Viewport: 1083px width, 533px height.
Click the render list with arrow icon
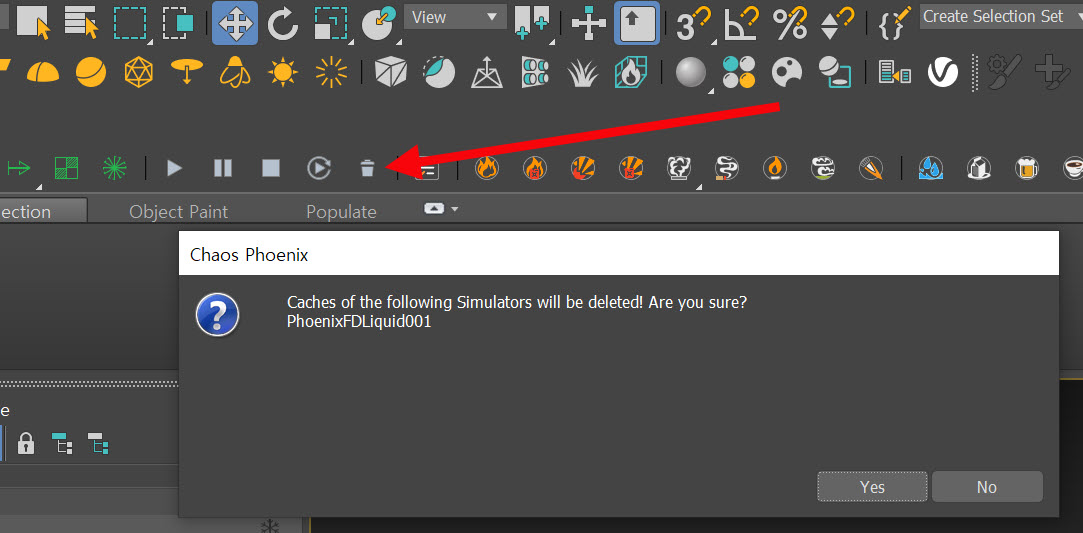(894, 72)
